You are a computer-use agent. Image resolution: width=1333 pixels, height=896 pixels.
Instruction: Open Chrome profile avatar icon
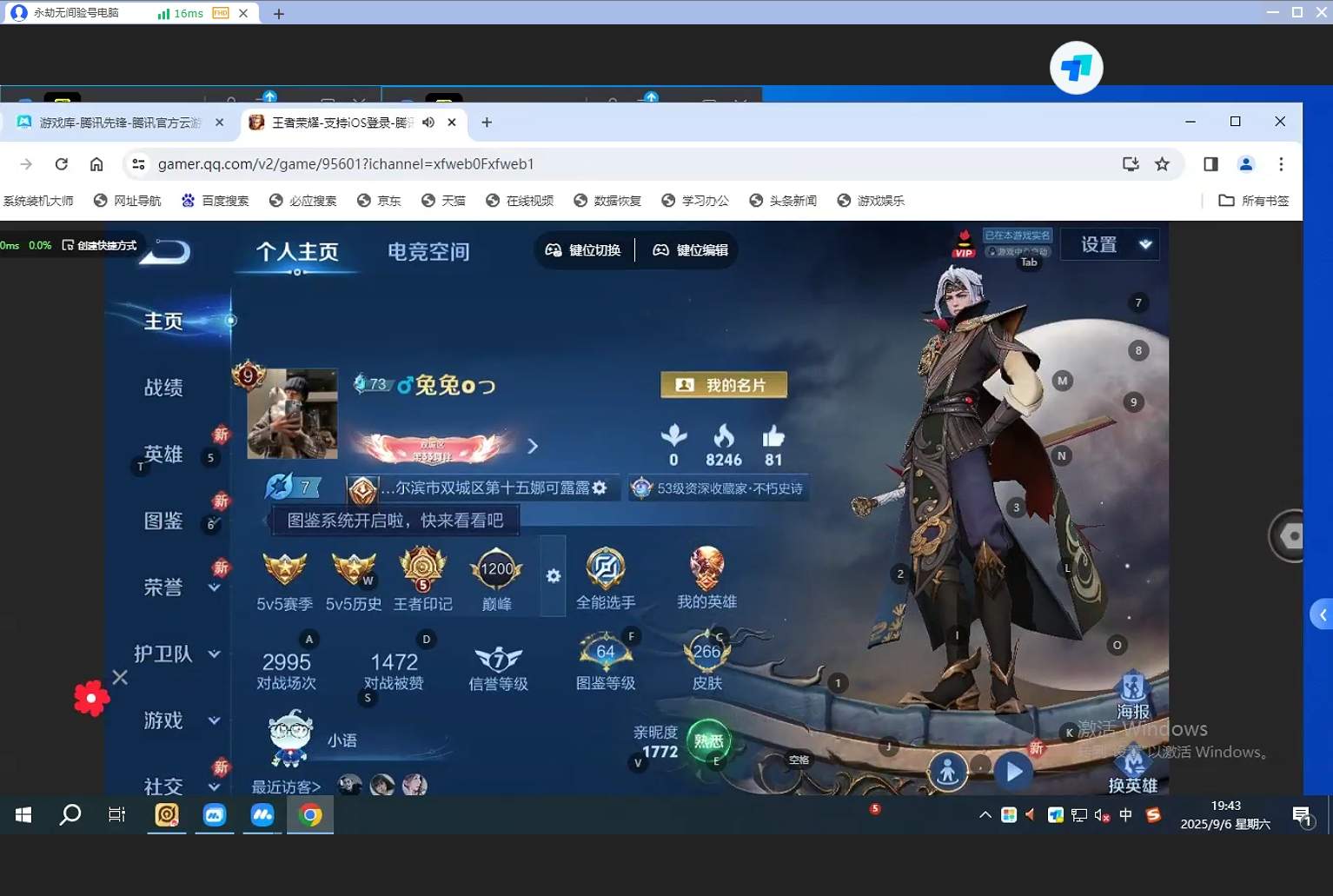[x=1245, y=163]
